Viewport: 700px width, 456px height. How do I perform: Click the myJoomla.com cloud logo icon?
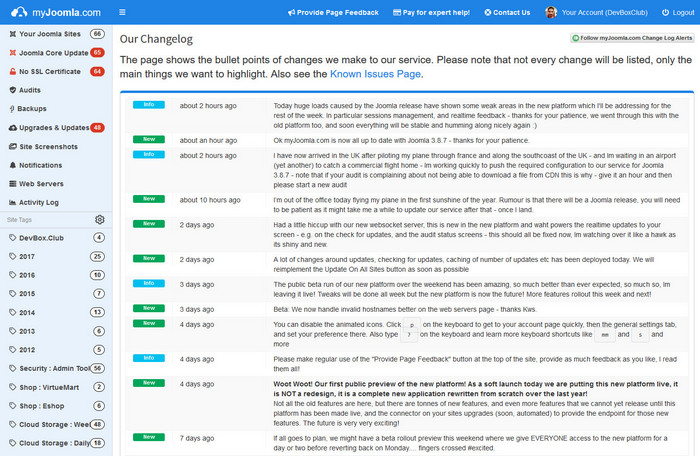pos(19,12)
